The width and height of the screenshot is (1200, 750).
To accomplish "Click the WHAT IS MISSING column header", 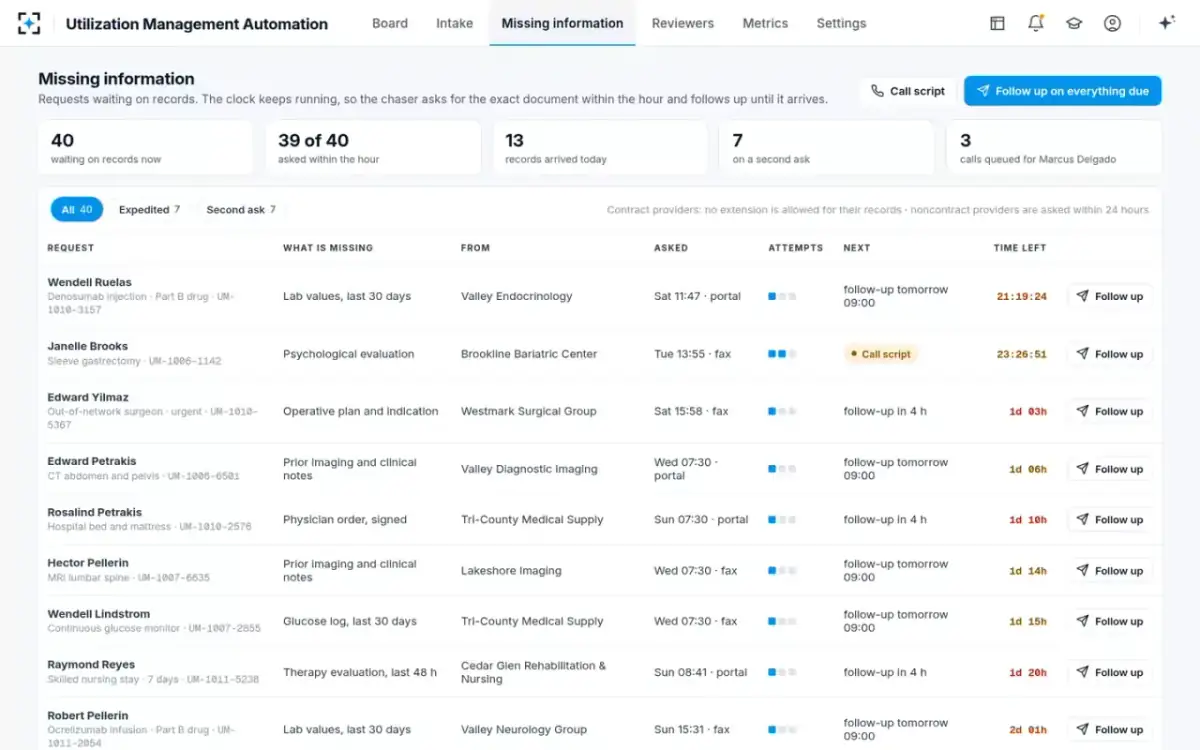I will tap(328, 248).
